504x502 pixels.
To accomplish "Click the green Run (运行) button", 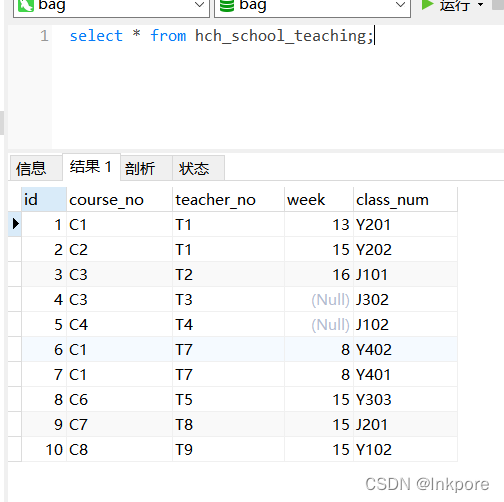I will 446,5.
